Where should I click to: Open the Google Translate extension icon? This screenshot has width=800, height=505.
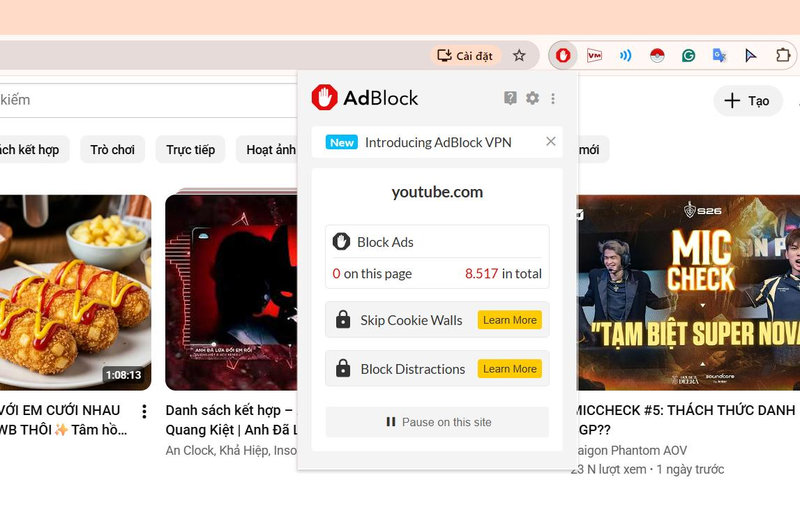(719, 55)
